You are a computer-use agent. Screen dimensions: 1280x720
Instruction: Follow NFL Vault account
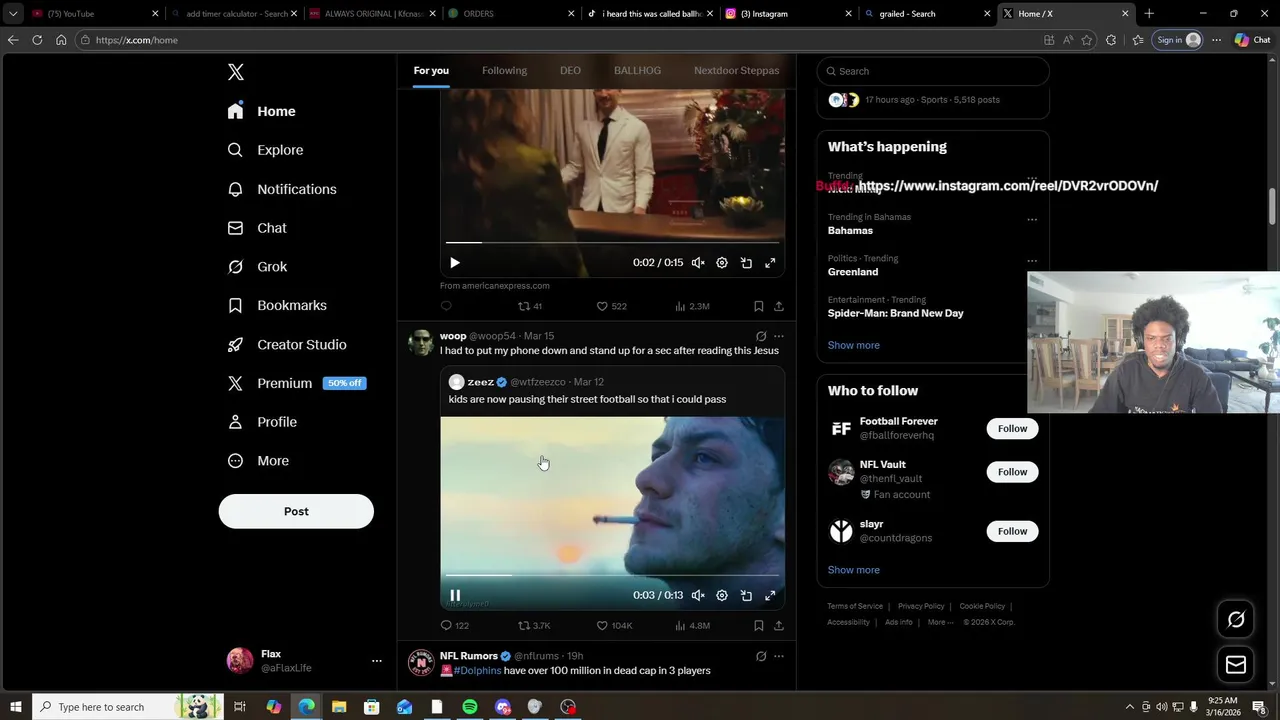pos(1012,471)
